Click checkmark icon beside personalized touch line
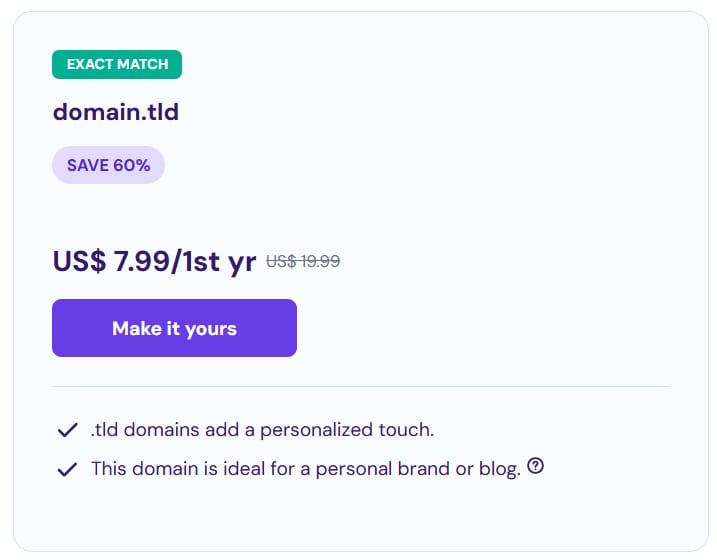The width and height of the screenshot is (717, 560). point(68,431)
